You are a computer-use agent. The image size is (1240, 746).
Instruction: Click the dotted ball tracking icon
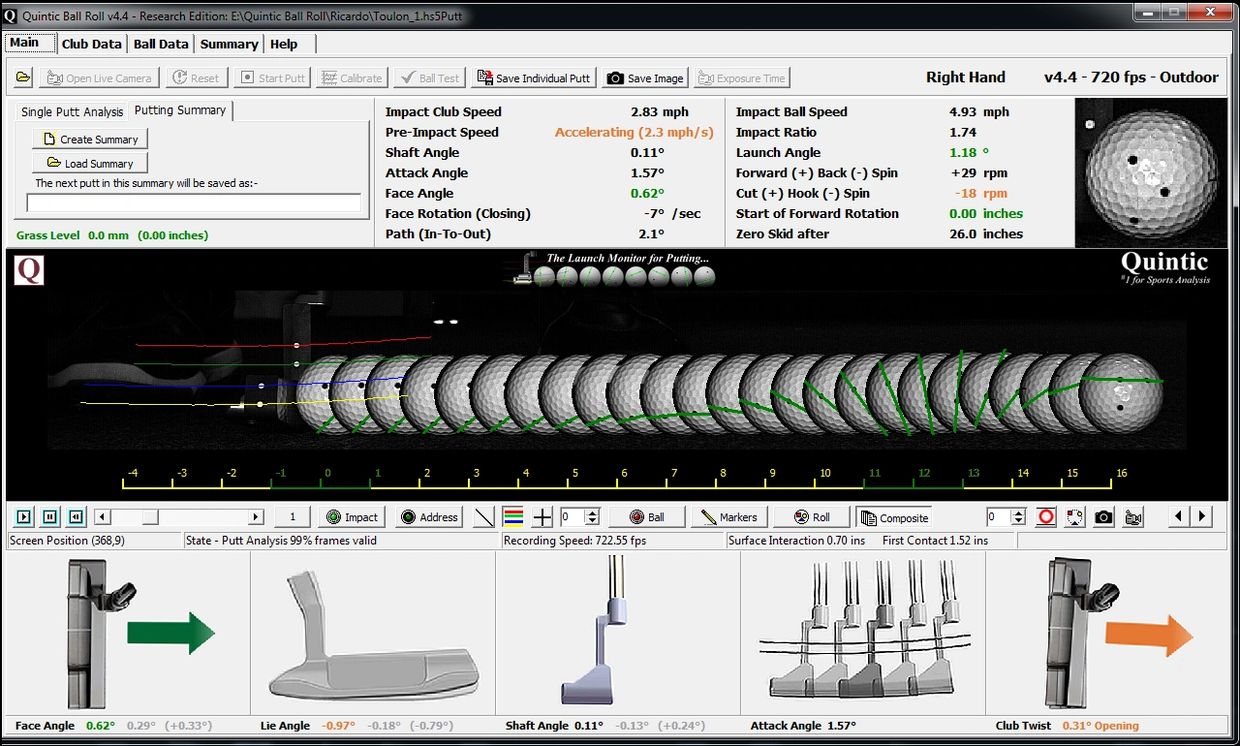1075,517
